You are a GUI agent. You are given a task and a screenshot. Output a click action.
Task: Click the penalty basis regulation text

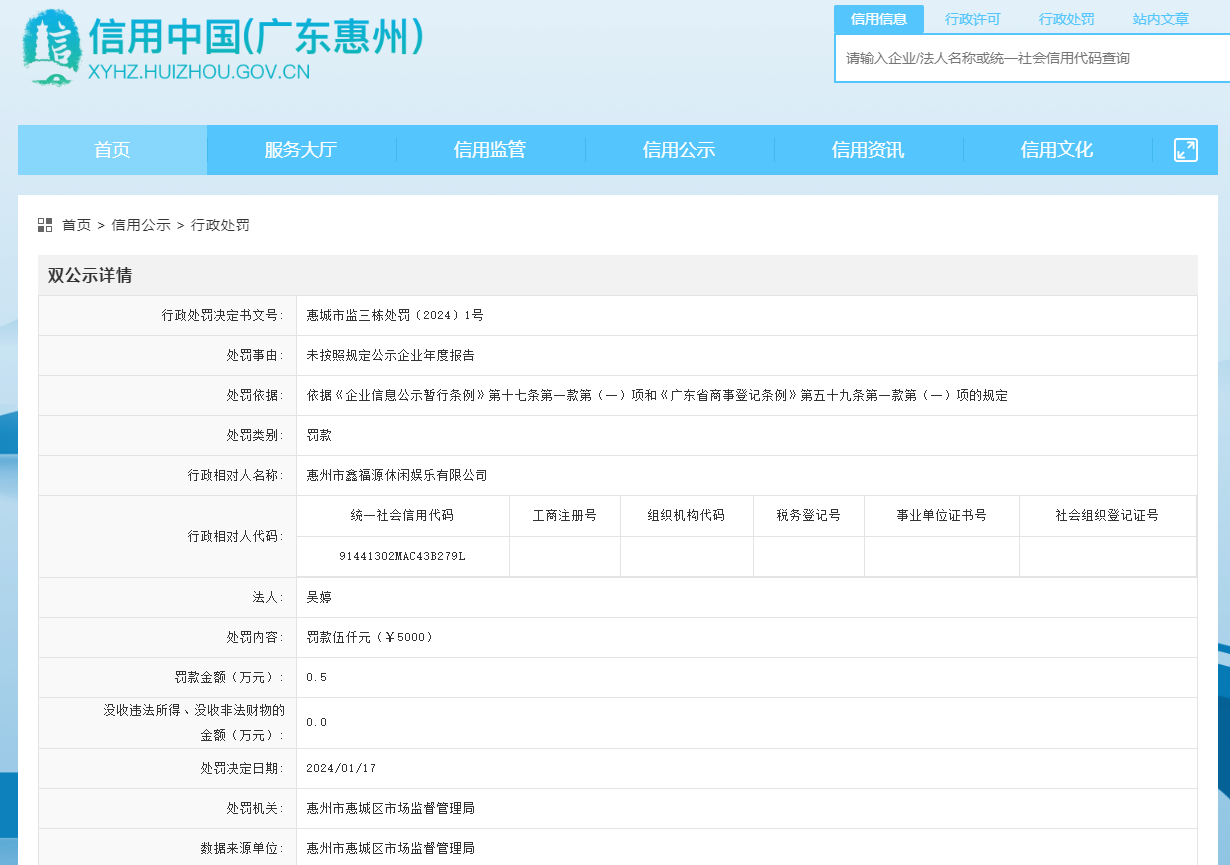[657, 395]
